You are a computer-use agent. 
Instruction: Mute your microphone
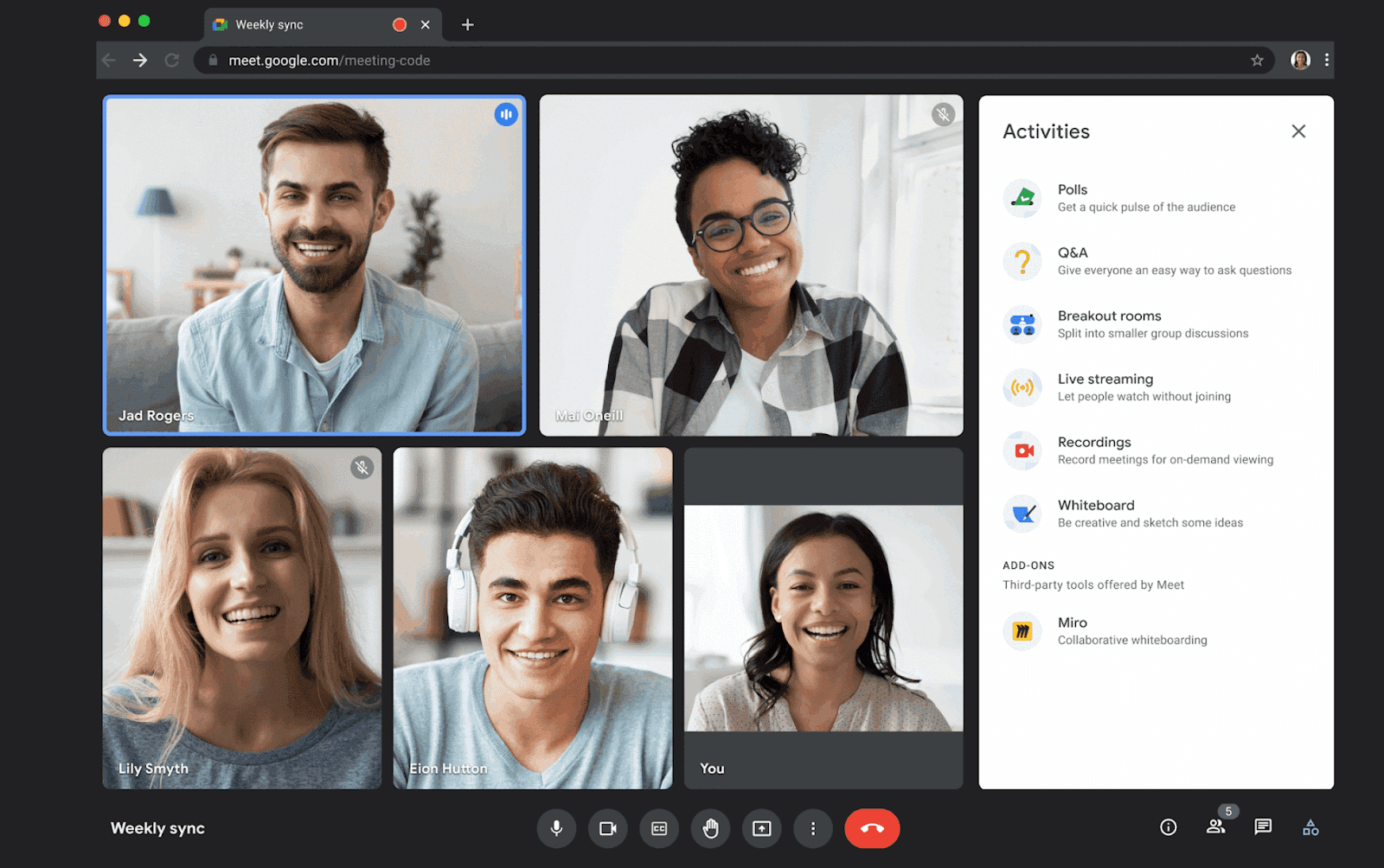click(x=556, y=828)
